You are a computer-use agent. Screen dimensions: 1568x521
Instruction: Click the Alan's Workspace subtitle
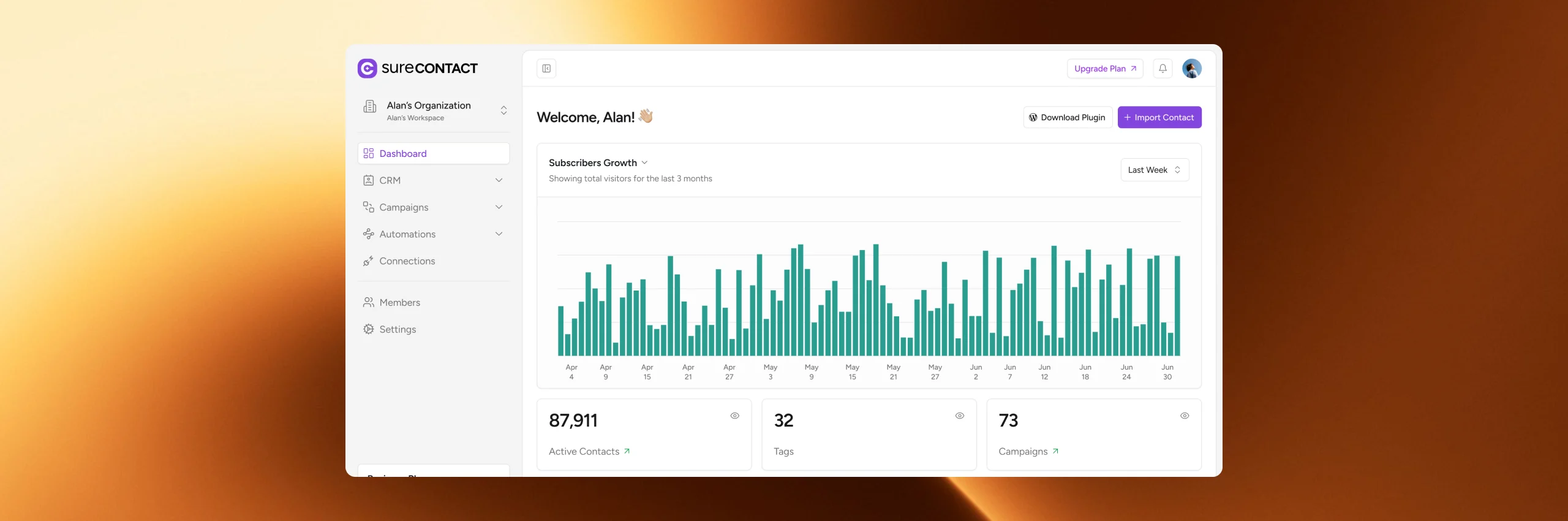(x=415, y=118)
